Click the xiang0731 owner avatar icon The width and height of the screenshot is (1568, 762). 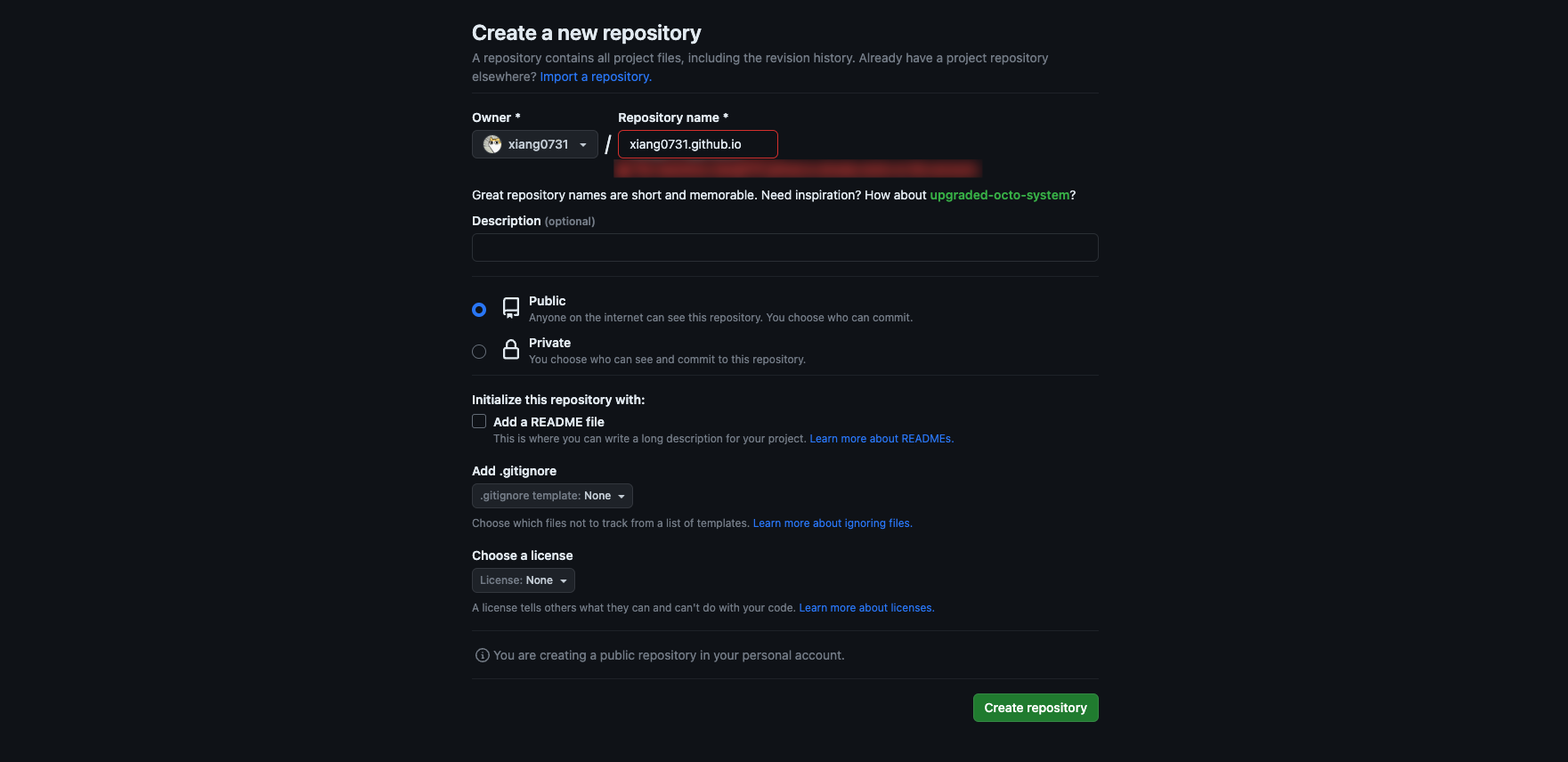[x=492, y=144]
